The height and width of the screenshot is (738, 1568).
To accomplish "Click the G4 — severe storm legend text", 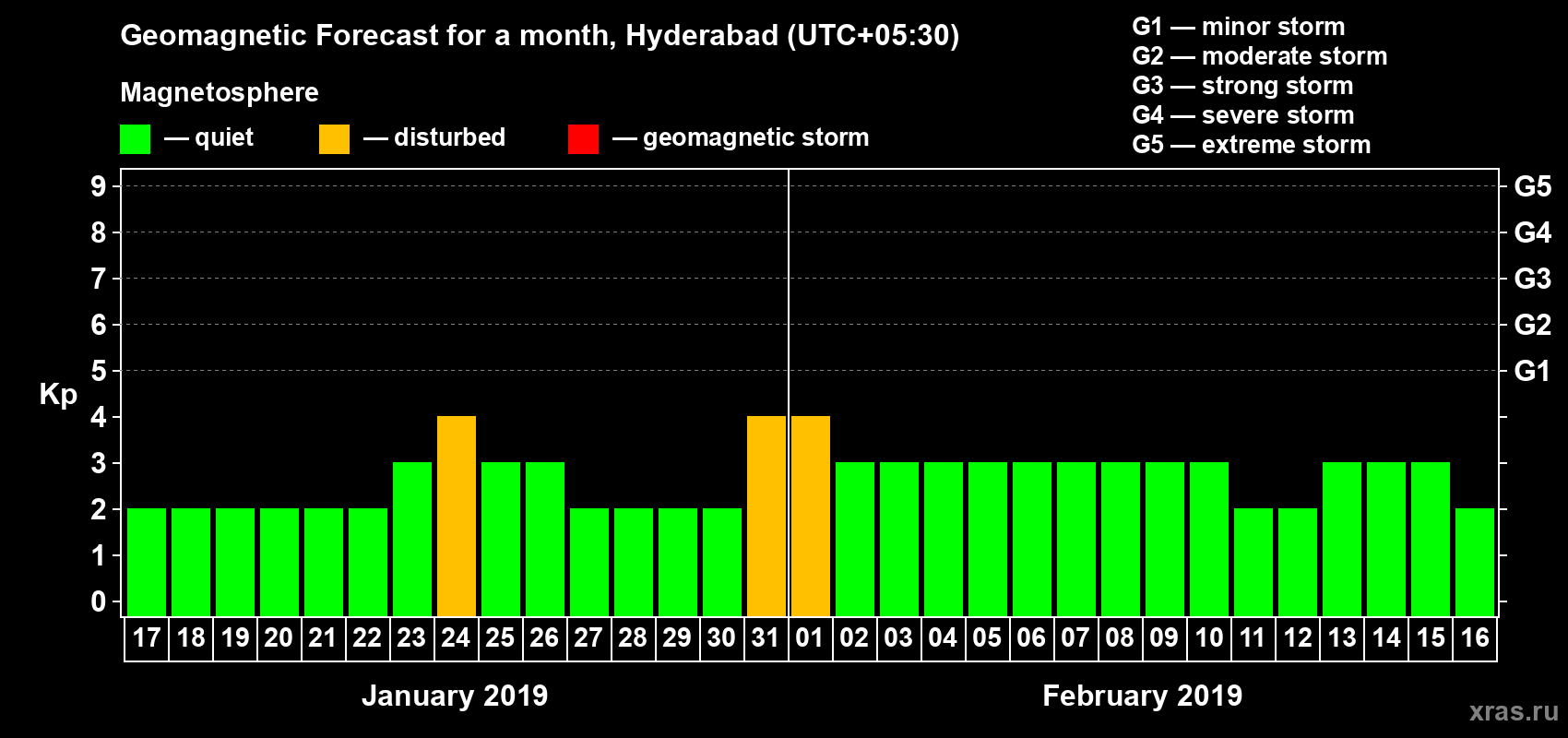I will point(1243,115).
